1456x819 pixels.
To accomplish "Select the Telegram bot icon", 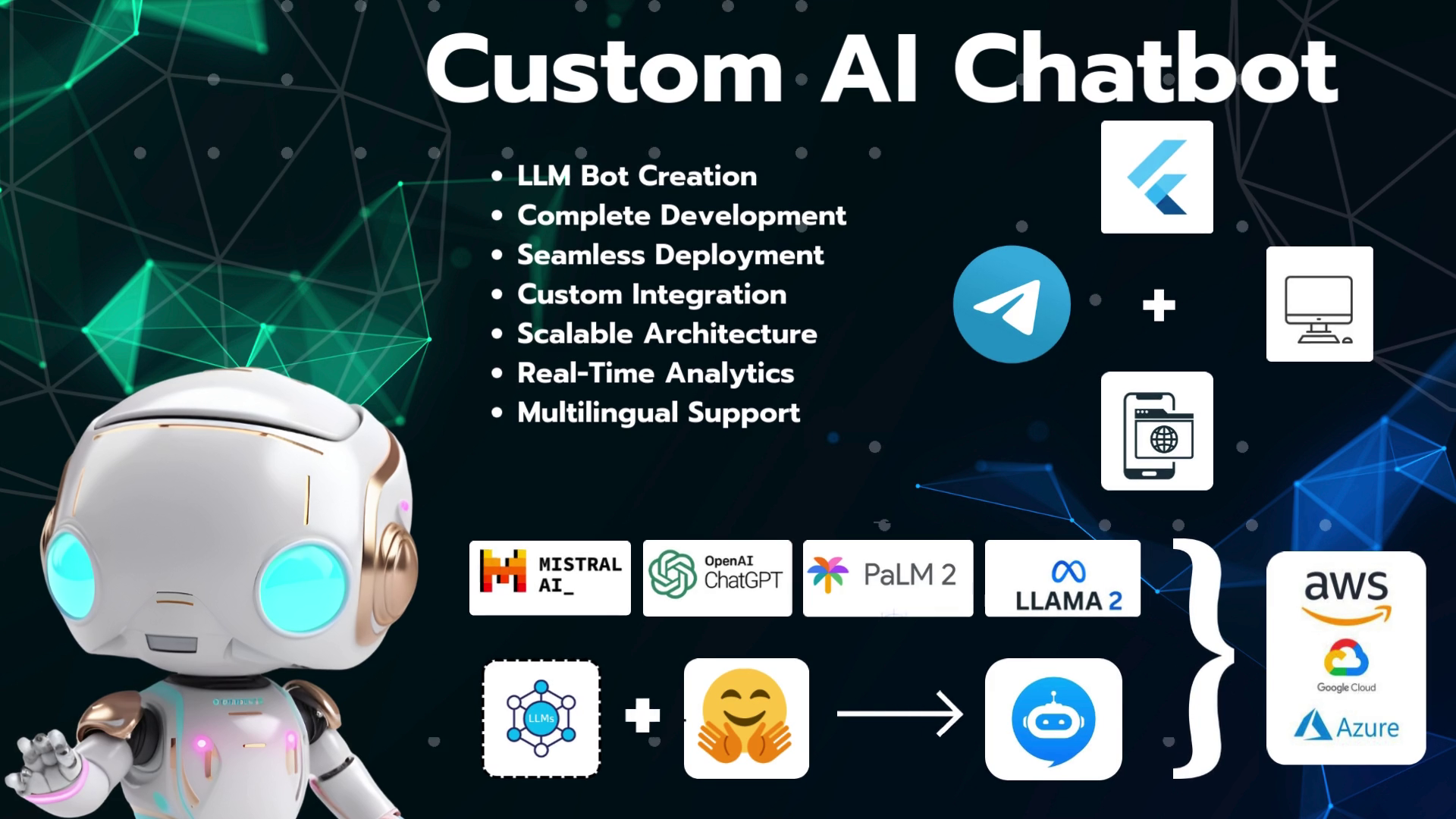I will (1011, 303).
